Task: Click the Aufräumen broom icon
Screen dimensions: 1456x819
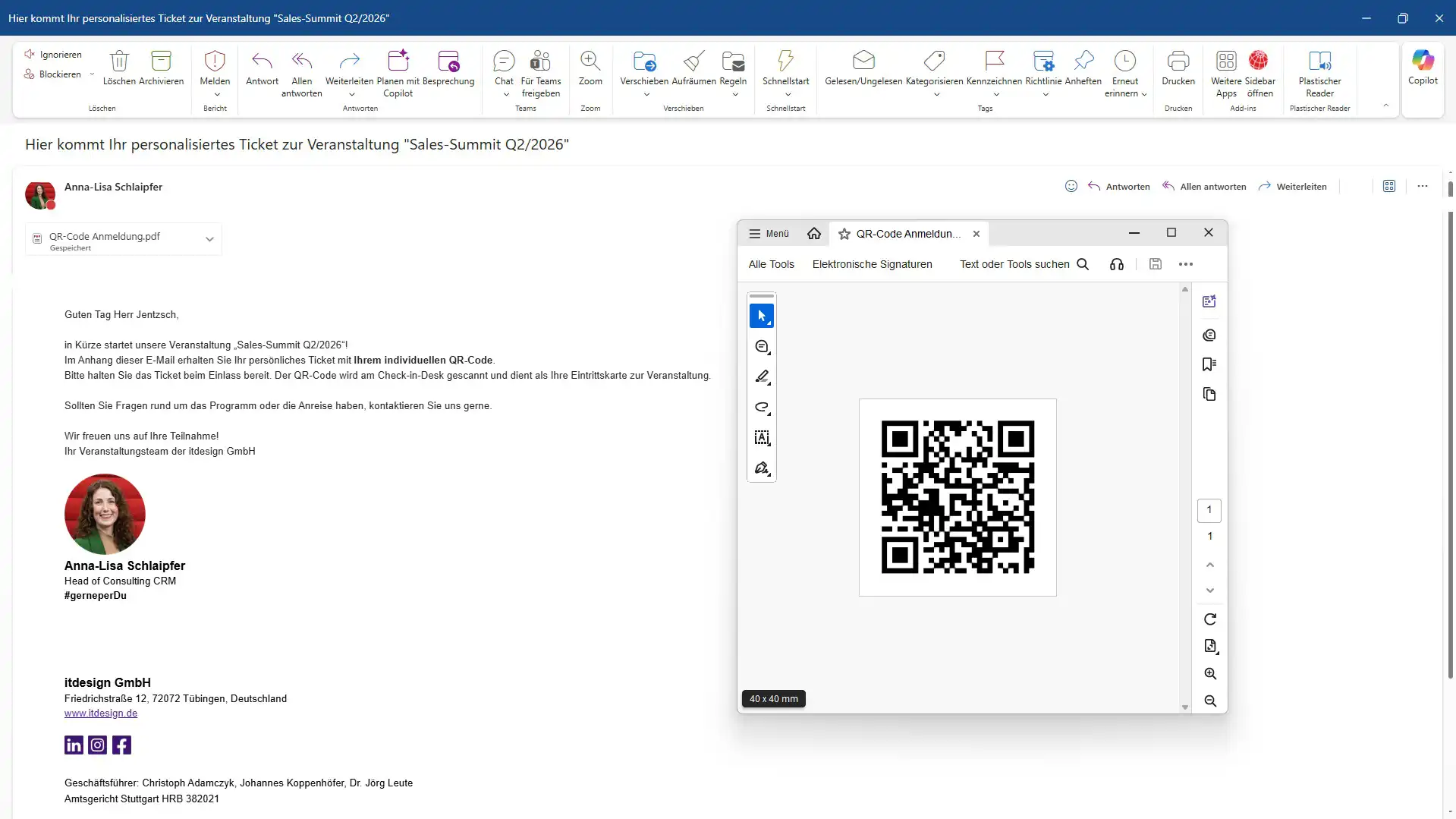Action: [693, 61]
